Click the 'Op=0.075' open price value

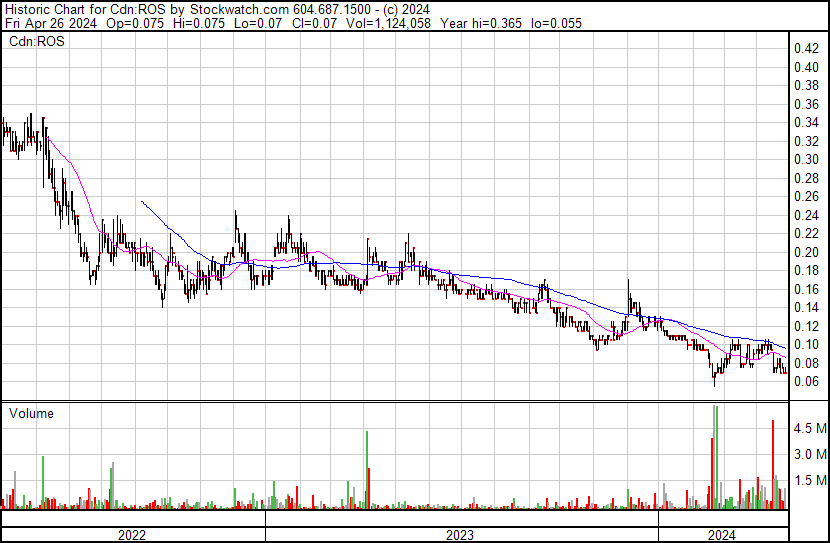pyautogui.click(x=135, y=23)
